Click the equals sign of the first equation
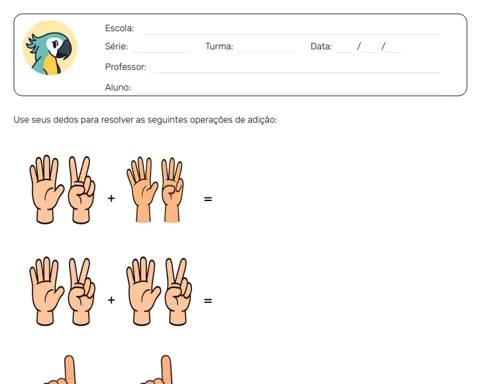The width and height of the screenshot is (480, 384). tap(208, 199)
